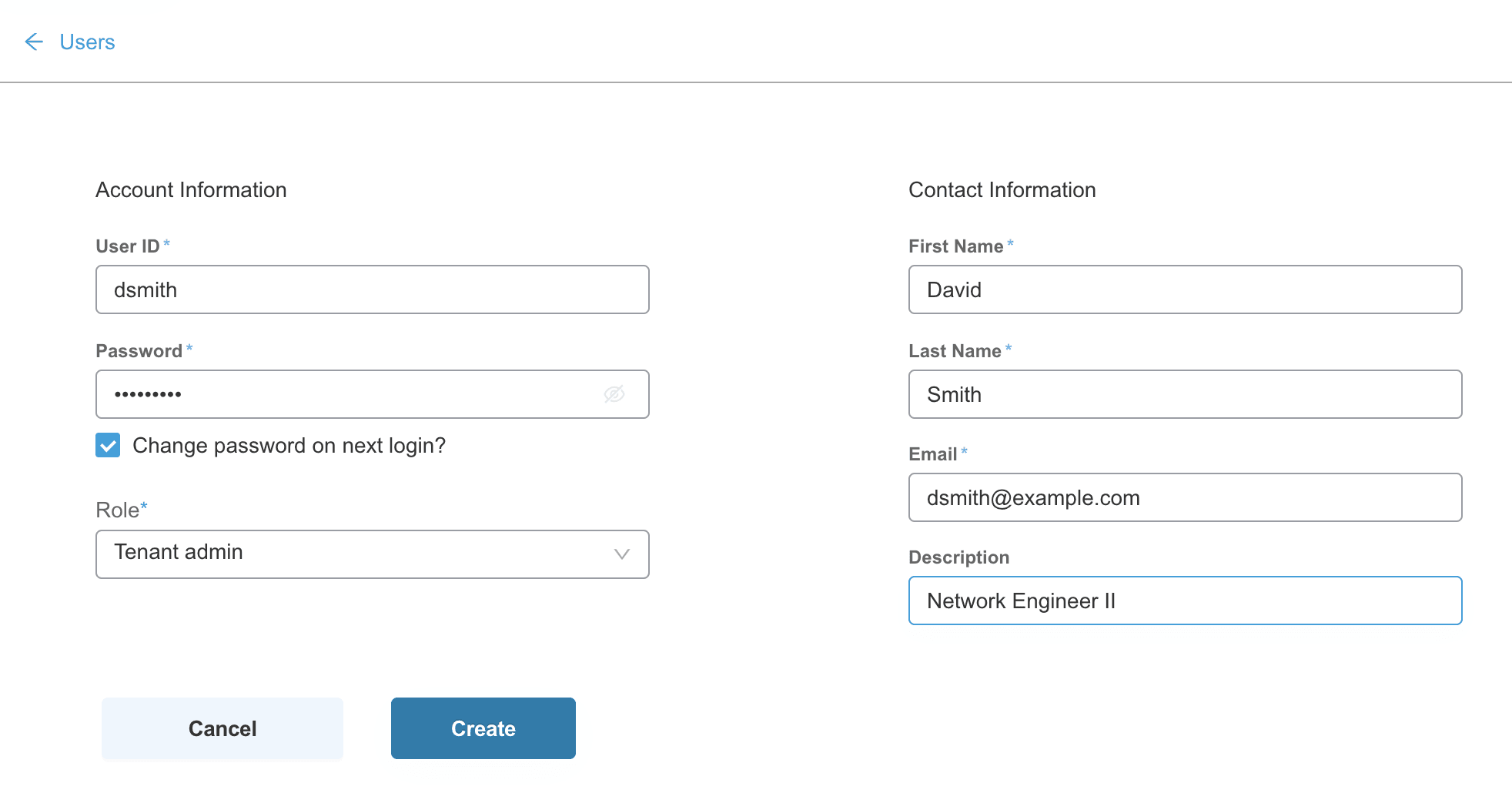Go back to the Users page link
The width and height of the screenshot is (1512, 793).
(87, 42)
